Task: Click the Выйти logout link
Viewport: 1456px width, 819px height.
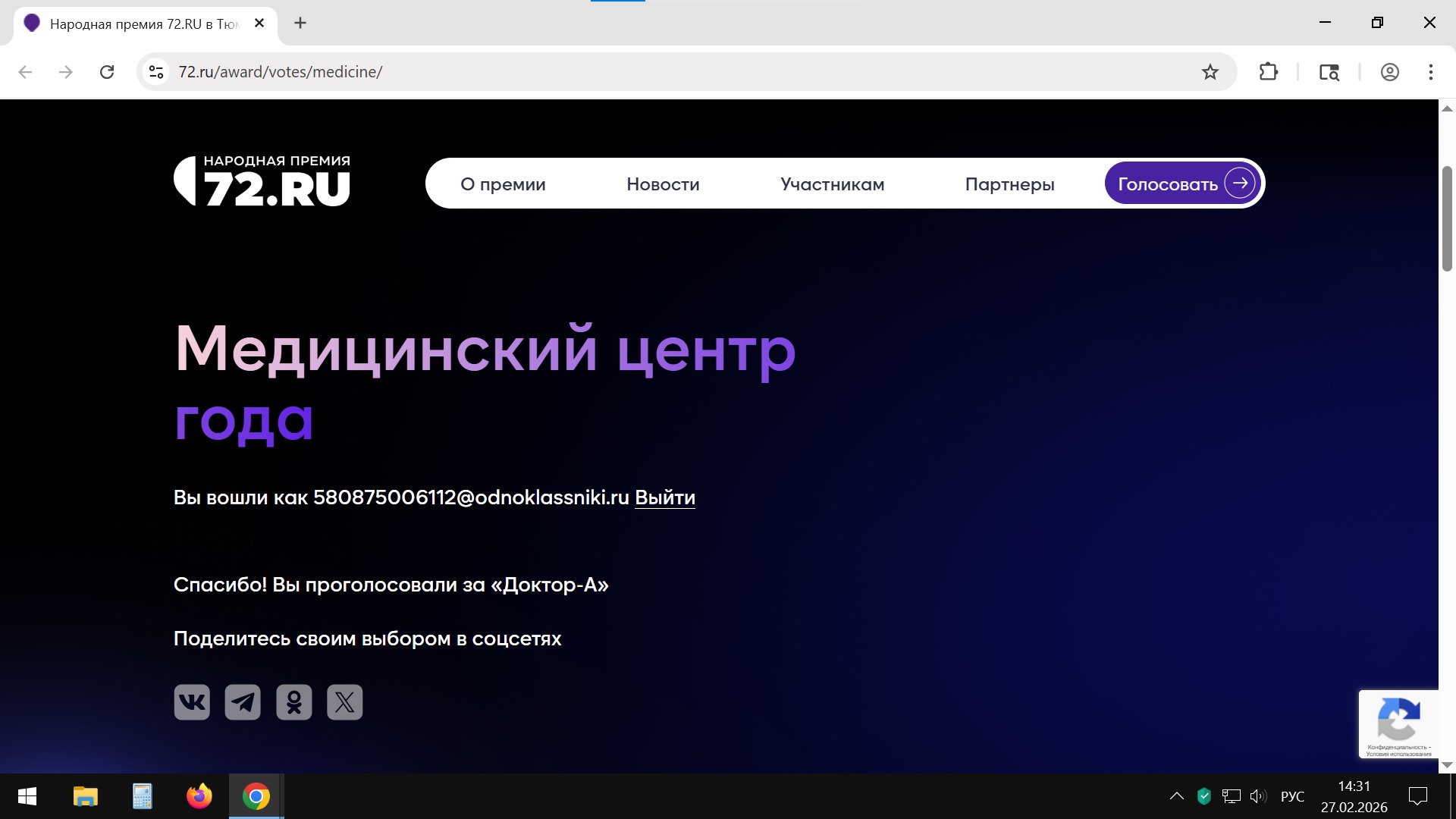Action: click(x=664, y=497)
